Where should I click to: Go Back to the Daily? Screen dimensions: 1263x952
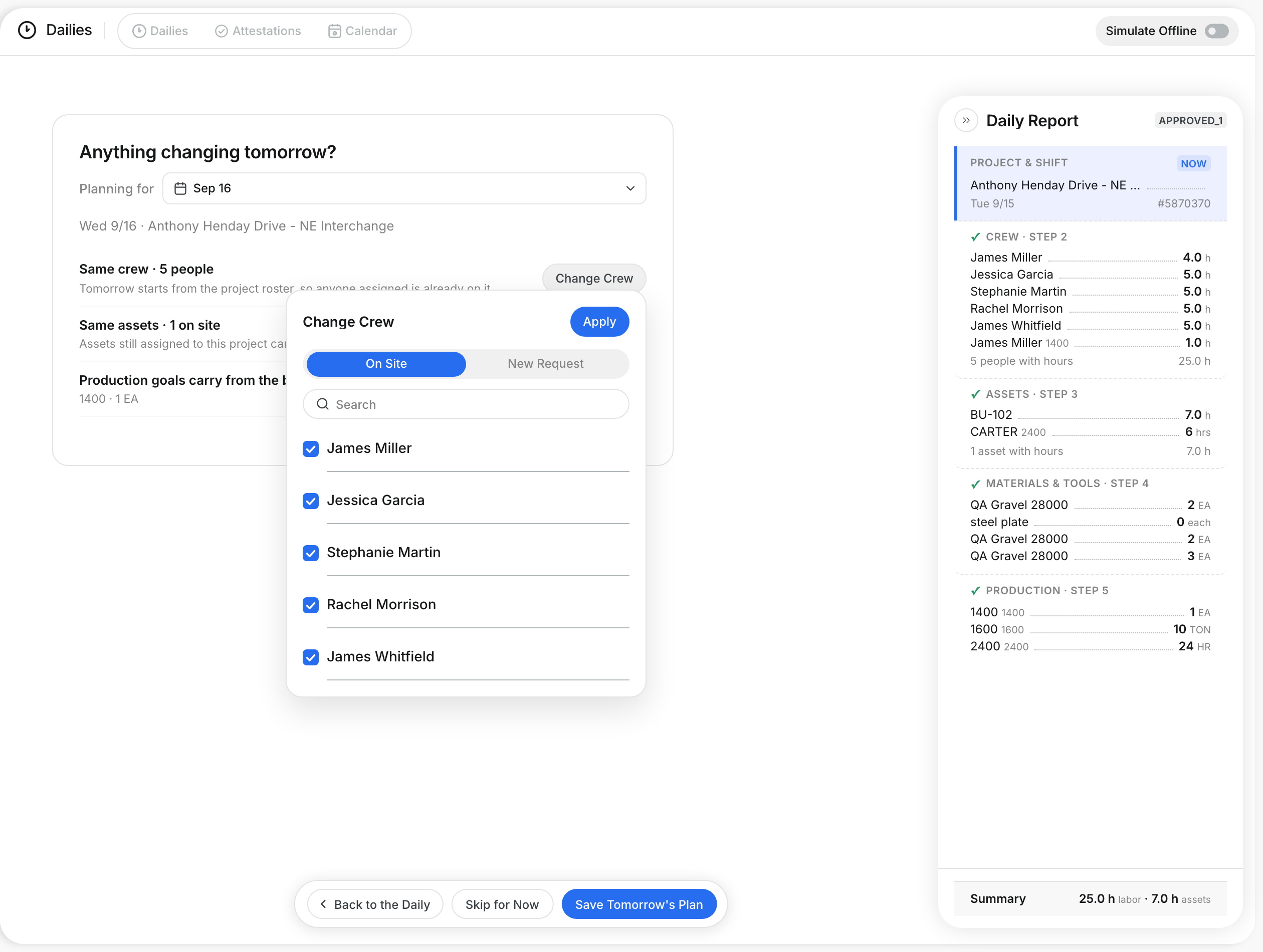pyautogui.click(x=375, y=904)
